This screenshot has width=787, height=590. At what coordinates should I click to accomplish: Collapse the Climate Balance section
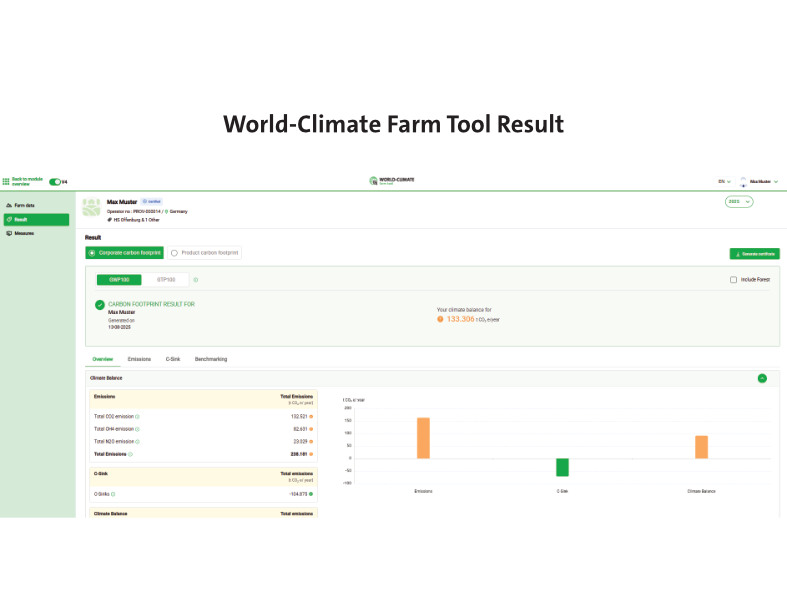click(x=762, y=378)
